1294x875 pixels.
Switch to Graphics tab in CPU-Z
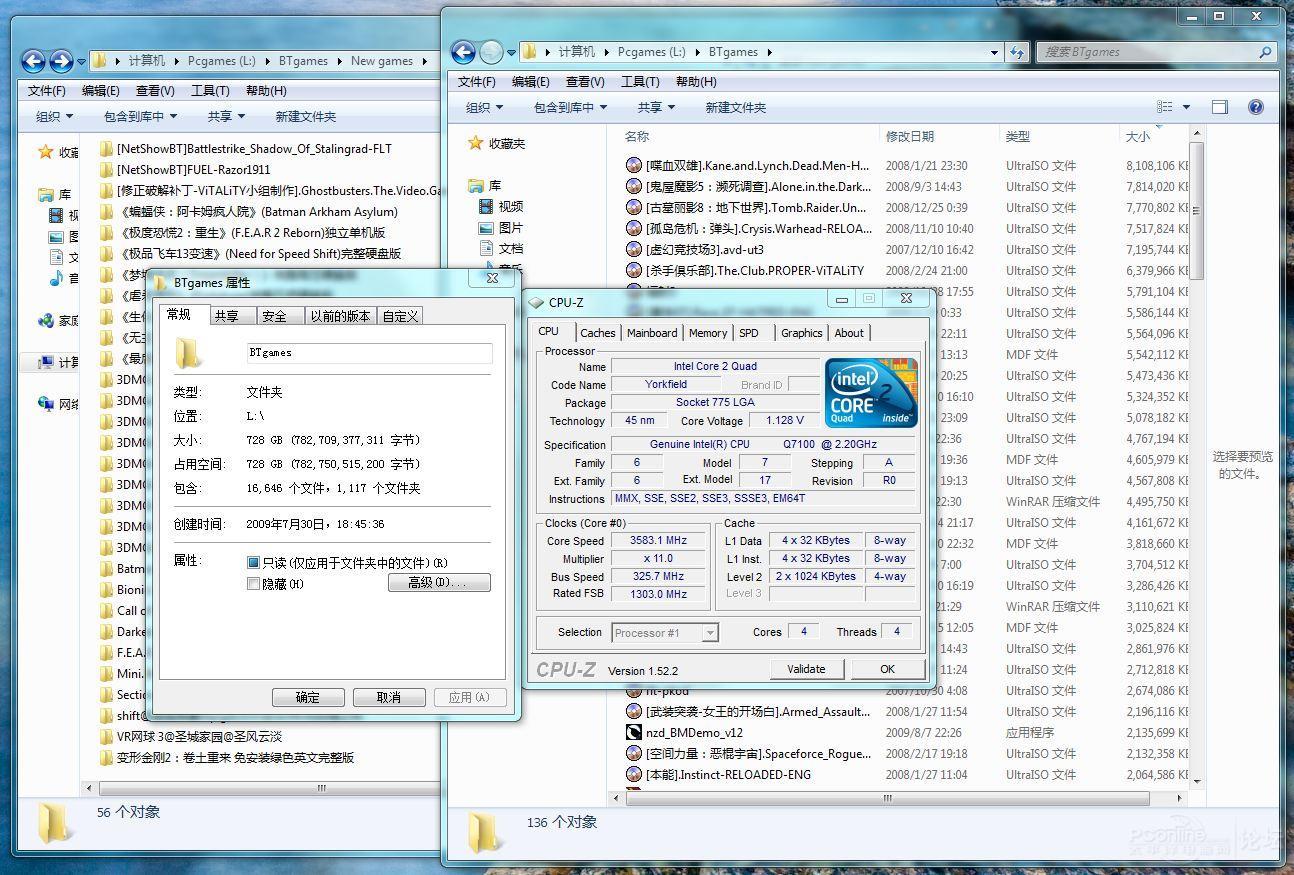[x=802, y=333]
